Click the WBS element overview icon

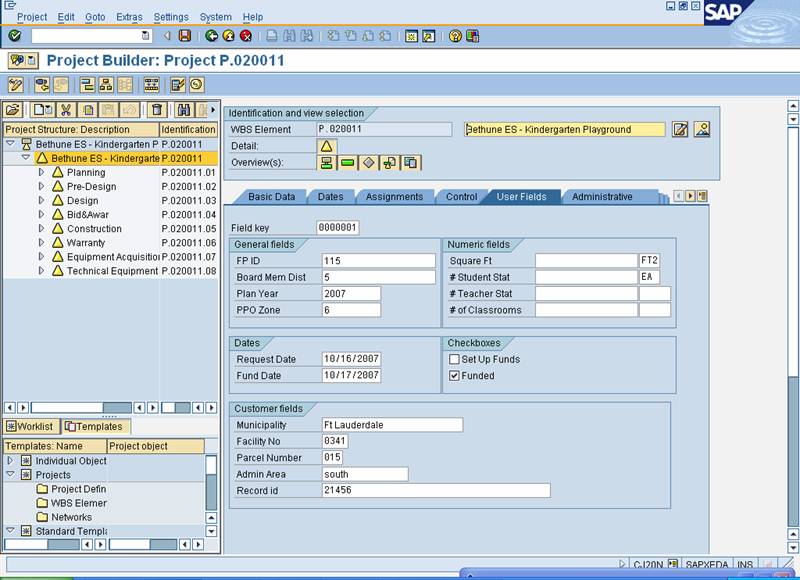pyautogui.click(x=327, y=163)
